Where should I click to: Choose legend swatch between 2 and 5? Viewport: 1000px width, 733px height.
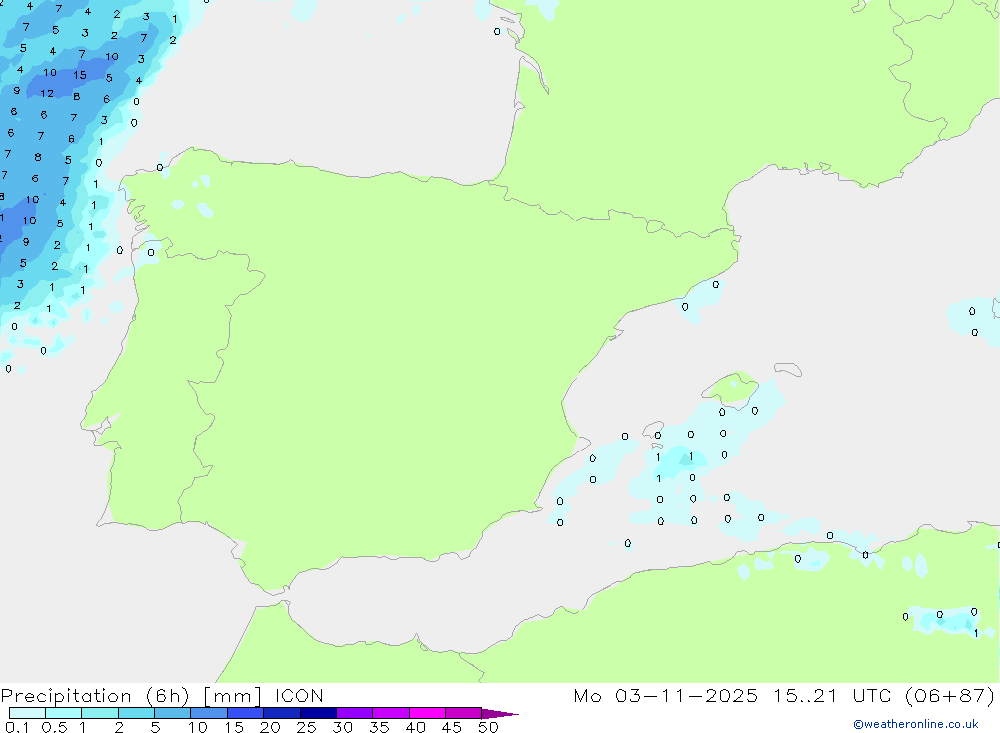tap(136, 713)
